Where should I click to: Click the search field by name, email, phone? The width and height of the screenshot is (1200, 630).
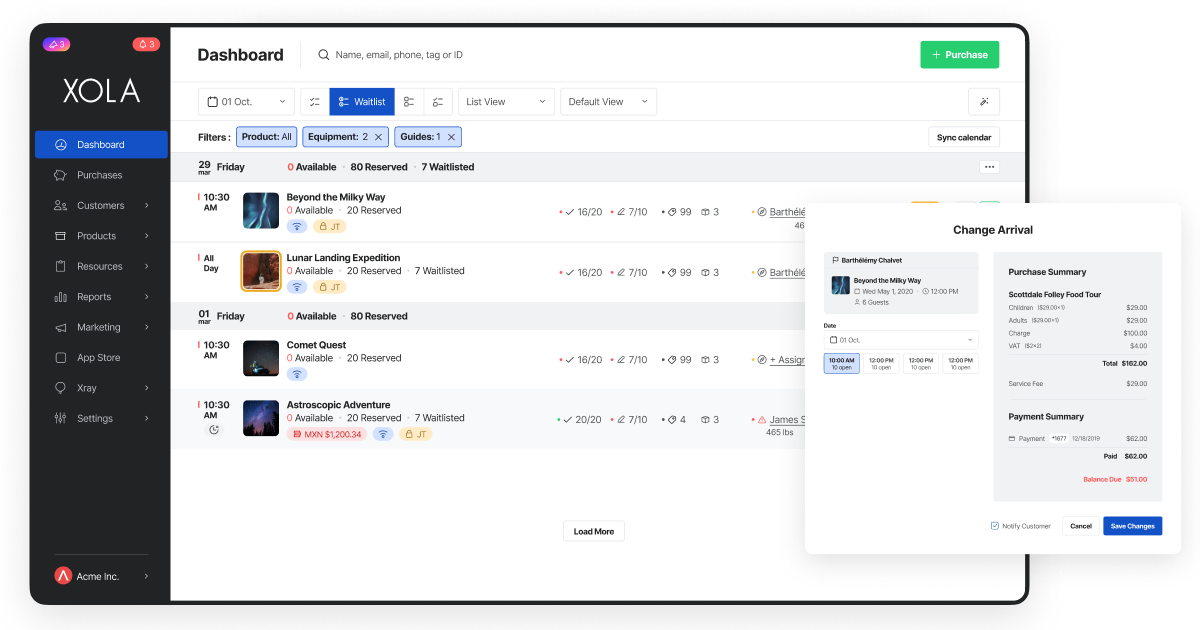(400, 55)
